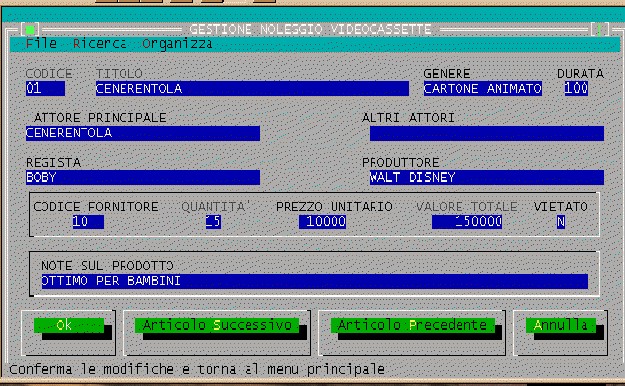The image size is (625, 386).
Task: Click the Annulla button
Action: coord(560,325)
